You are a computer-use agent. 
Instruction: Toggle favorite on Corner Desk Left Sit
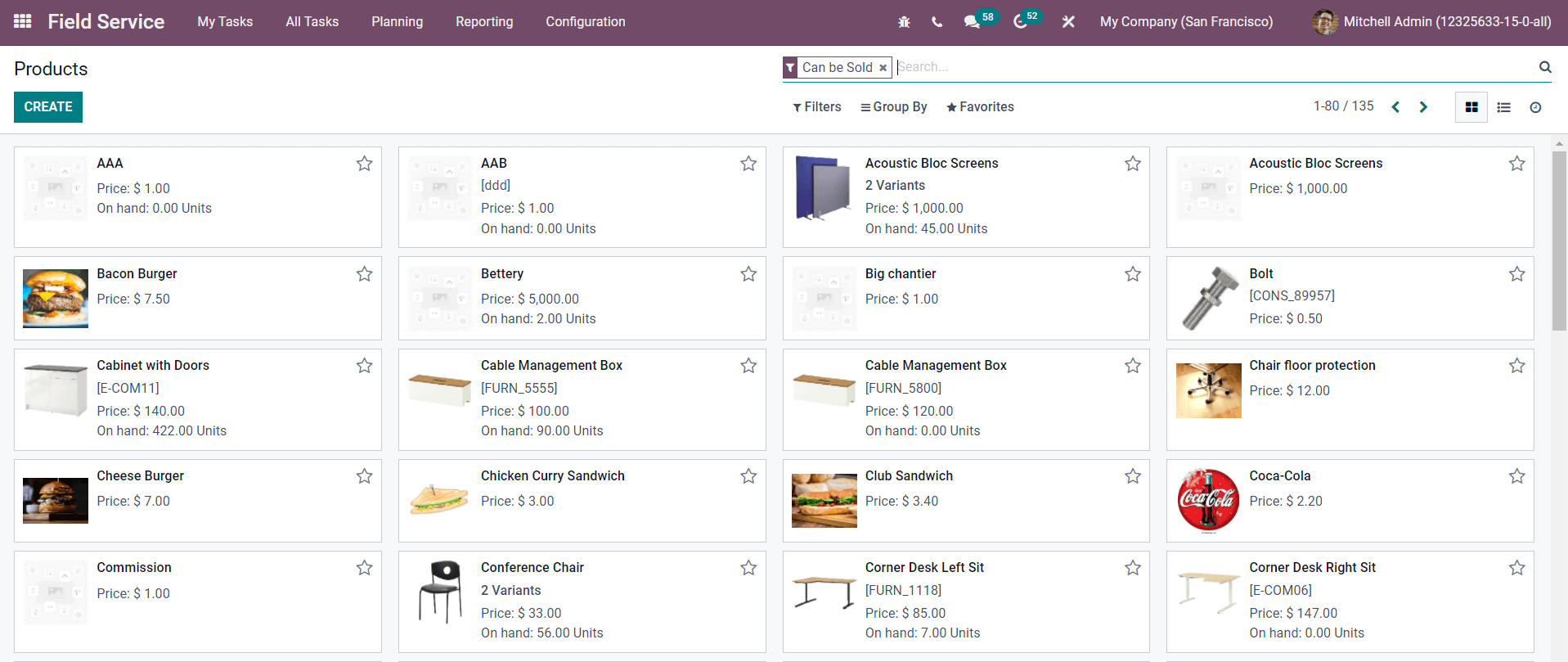point(1133,568)
